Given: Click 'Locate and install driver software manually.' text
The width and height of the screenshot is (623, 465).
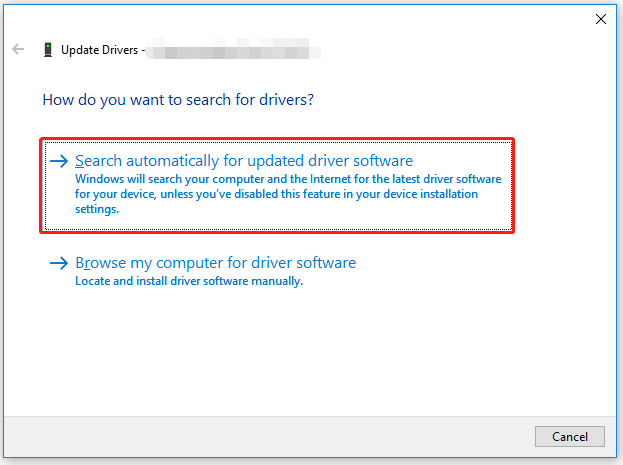Looking at the screenshot, I should pos(189,281).
